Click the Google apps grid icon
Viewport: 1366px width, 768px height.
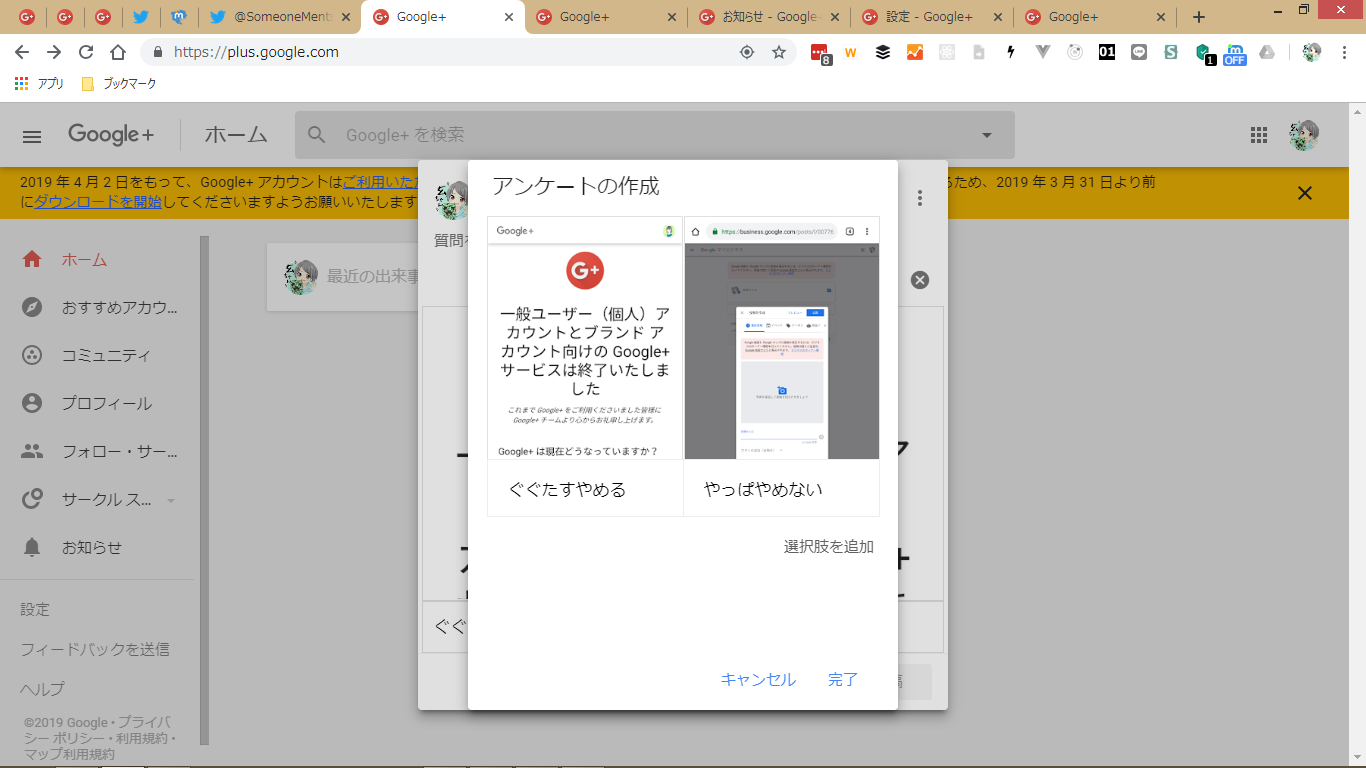1259,135
